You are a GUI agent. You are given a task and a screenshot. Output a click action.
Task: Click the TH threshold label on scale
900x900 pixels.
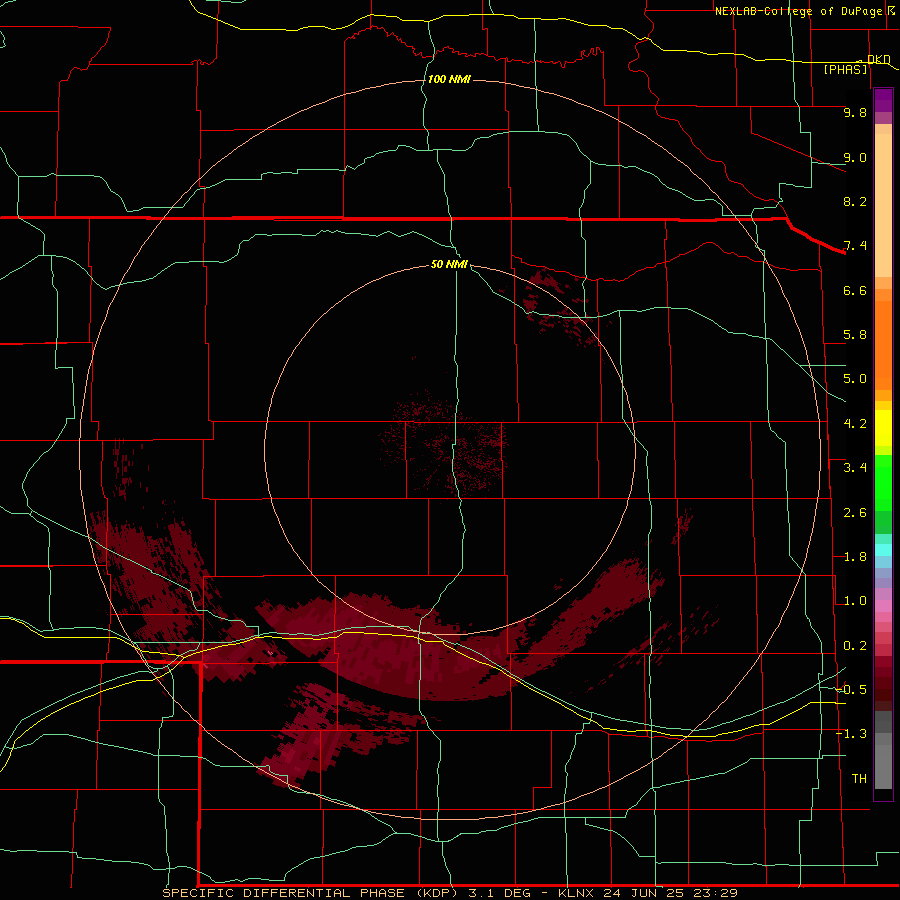[x=859, y=779]
